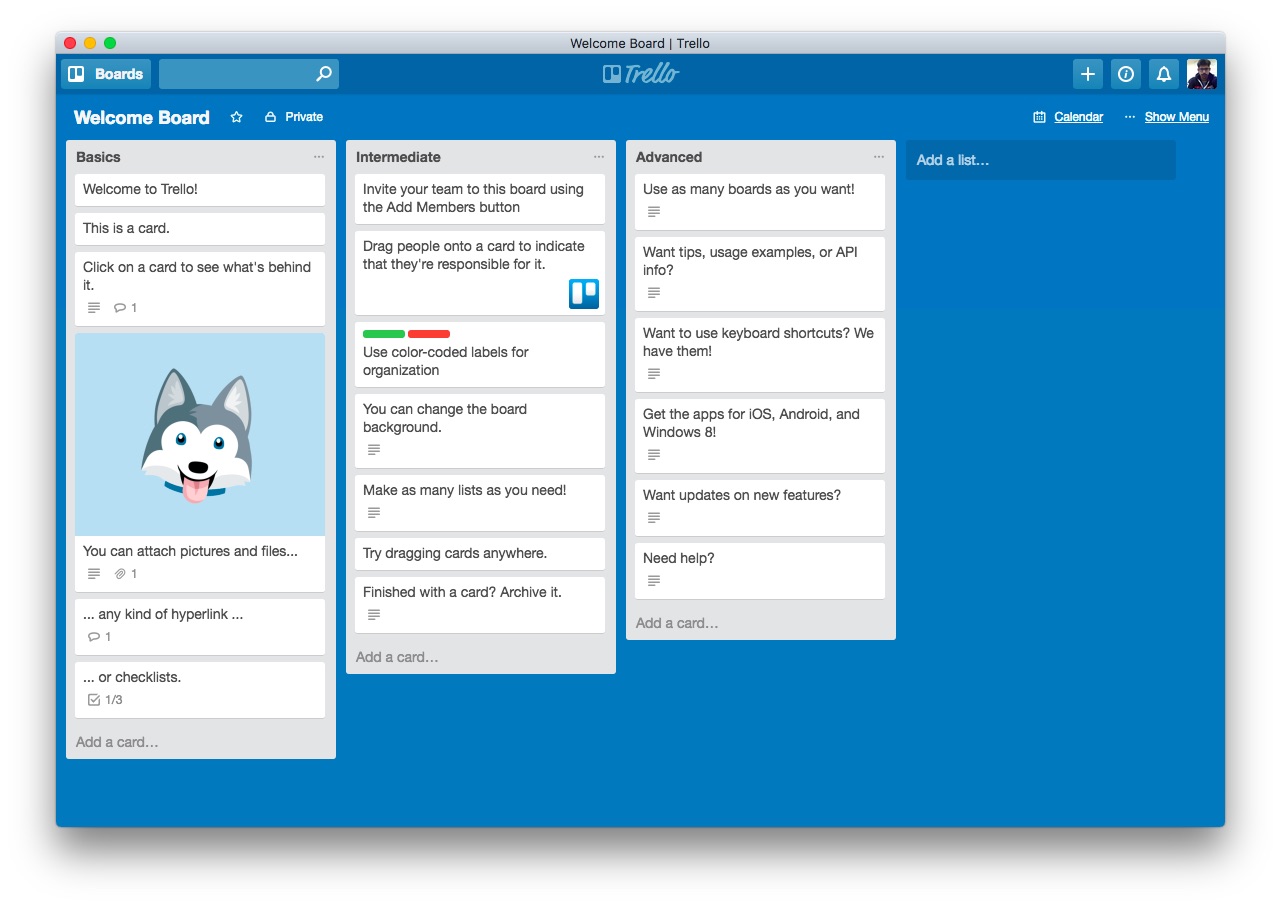Star the Welcome Board
The image size is (1281, 907).
click(x=237, y=117)
